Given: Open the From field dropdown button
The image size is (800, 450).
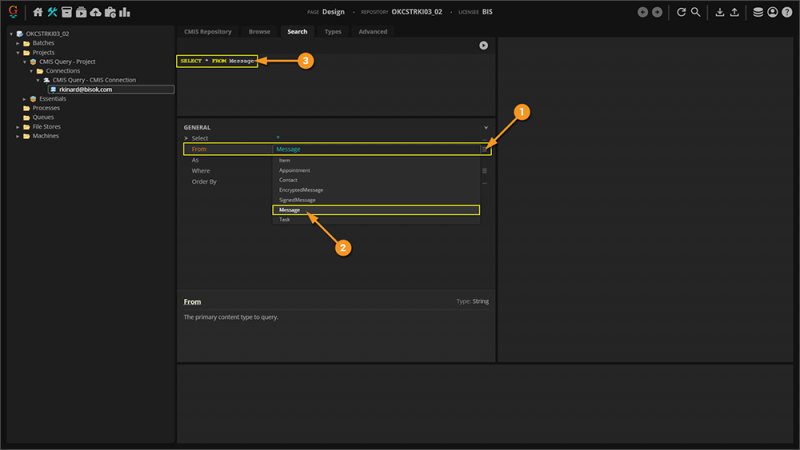Looking at the screenshot, I should pyautogui.click(x=484, y=149).
